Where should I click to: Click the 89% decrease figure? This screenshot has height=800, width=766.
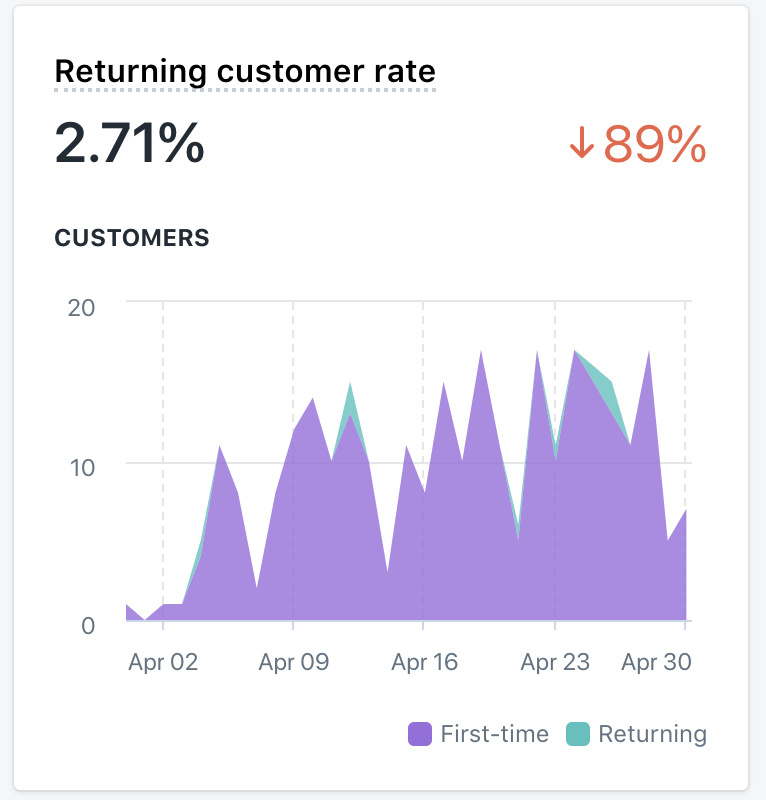pos(655,146)
